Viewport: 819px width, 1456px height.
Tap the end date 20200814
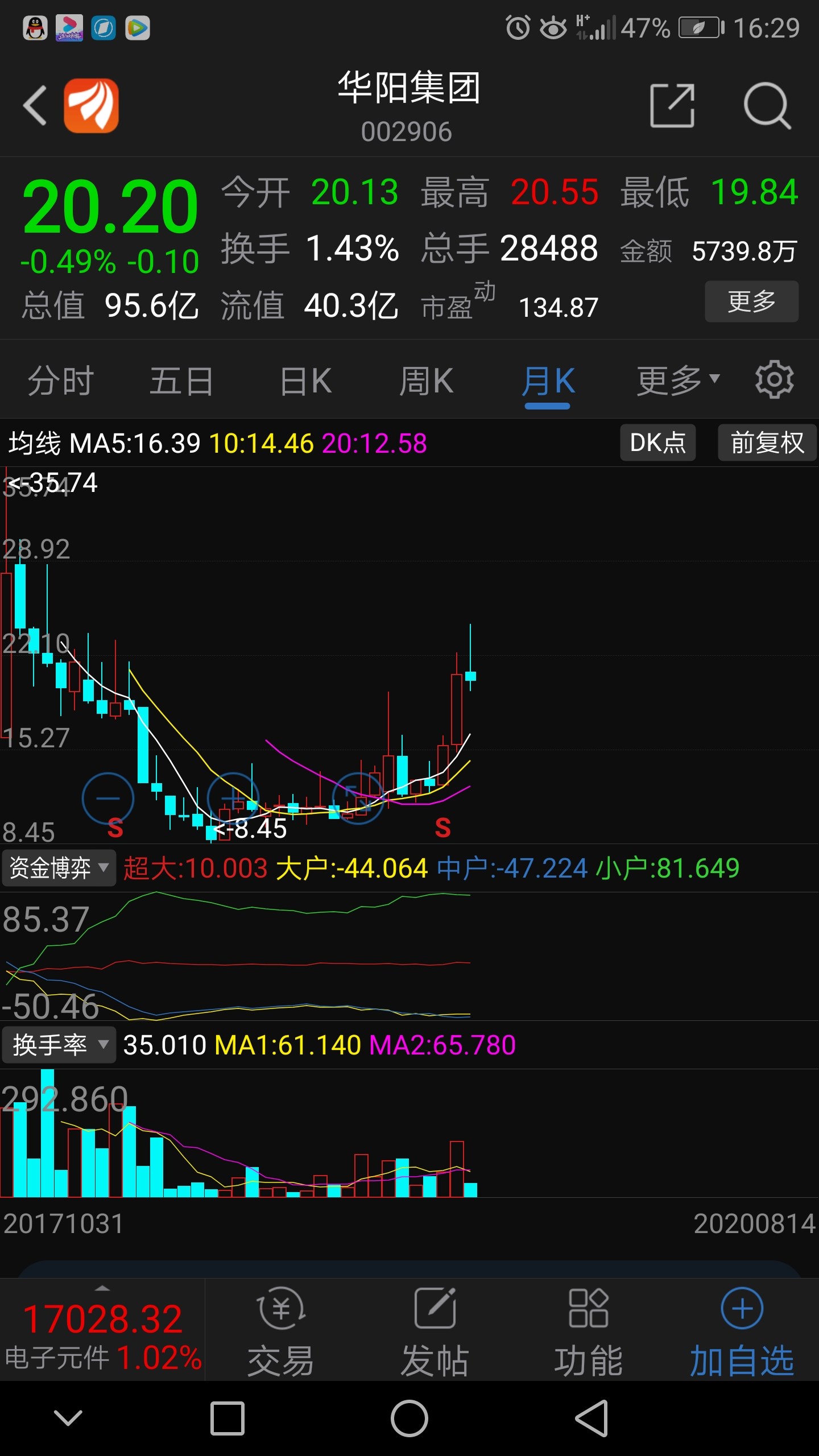point(755,1224)
